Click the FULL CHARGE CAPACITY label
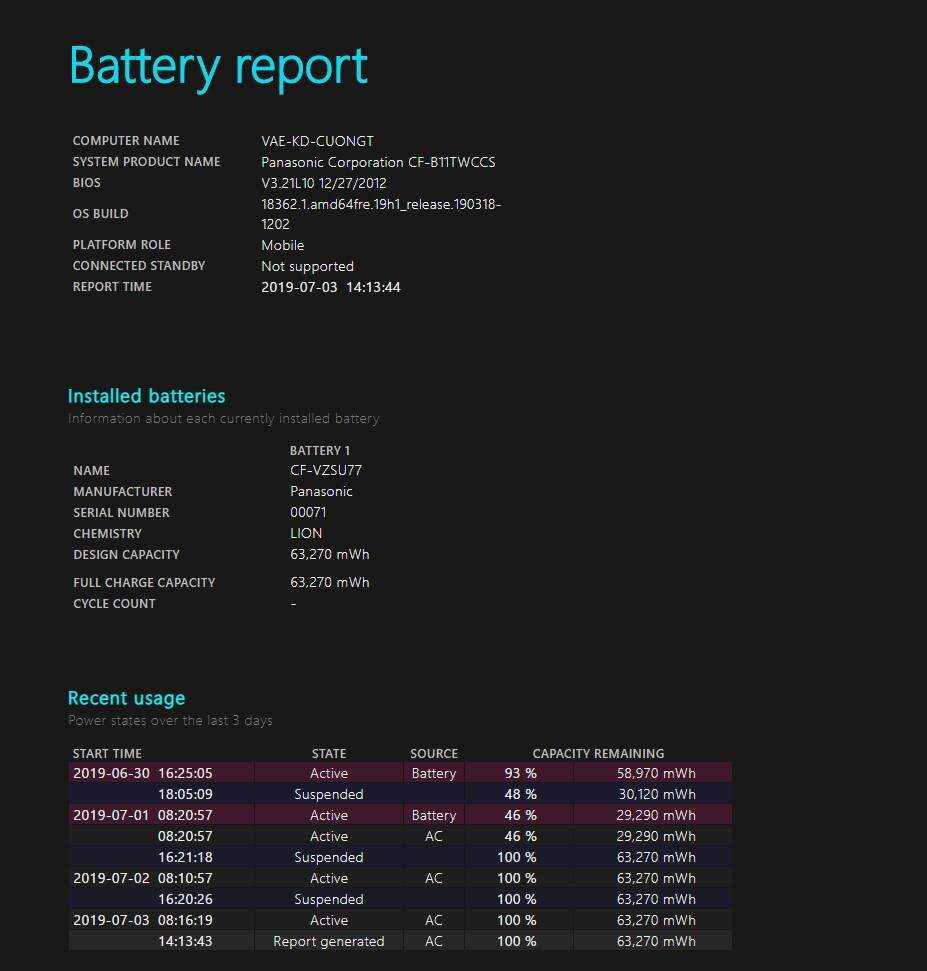927x971 pixels. (x=144, y=582)
